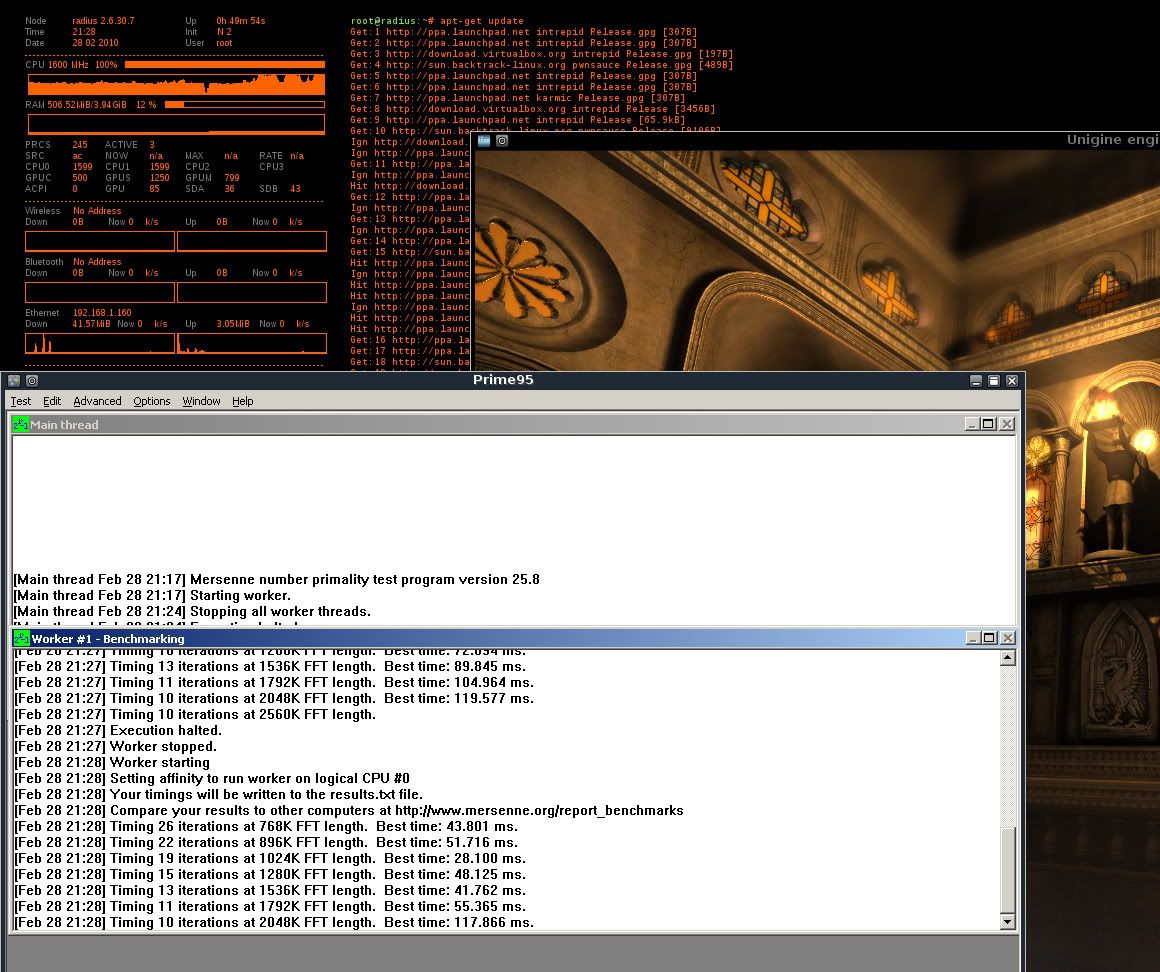This screenshot has width=1160, height=972.
Task: Click the Worker #1 scrollbar thumb
Action: [1008, 871]
